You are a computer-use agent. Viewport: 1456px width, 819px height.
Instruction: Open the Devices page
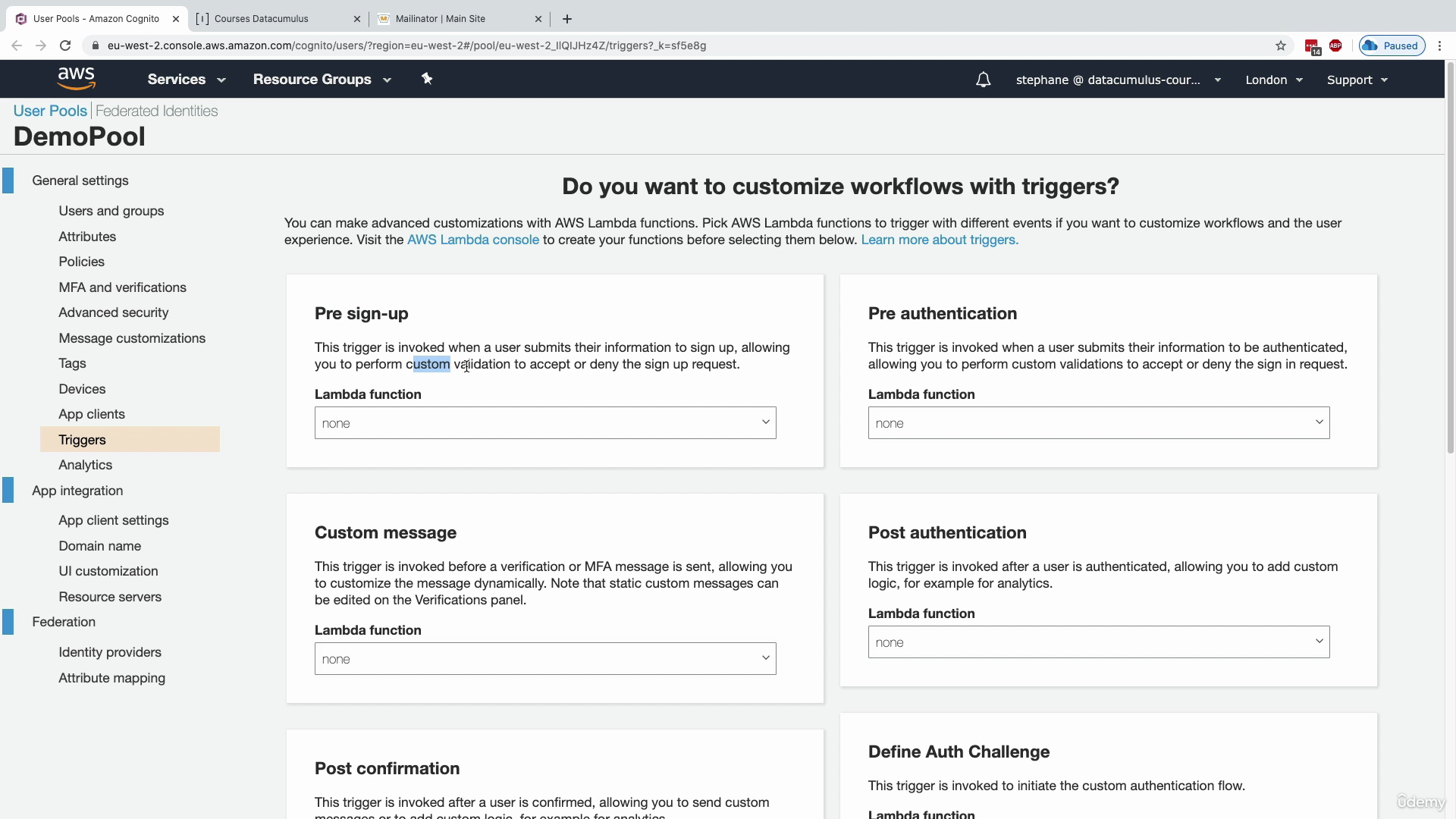click(x=82, y=389)
